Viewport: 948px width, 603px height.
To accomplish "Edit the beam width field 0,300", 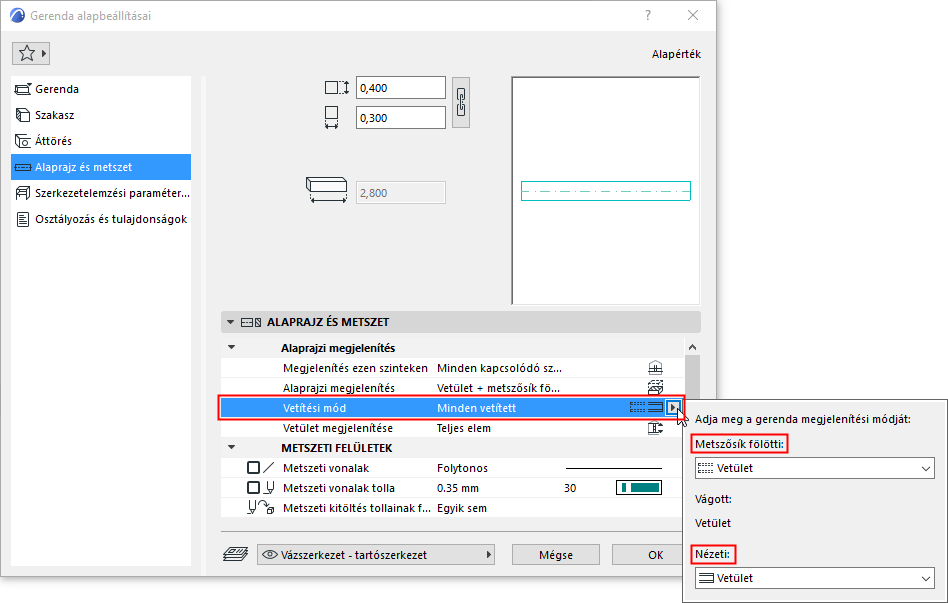I will pyautogui.click(x=400, y=118).
